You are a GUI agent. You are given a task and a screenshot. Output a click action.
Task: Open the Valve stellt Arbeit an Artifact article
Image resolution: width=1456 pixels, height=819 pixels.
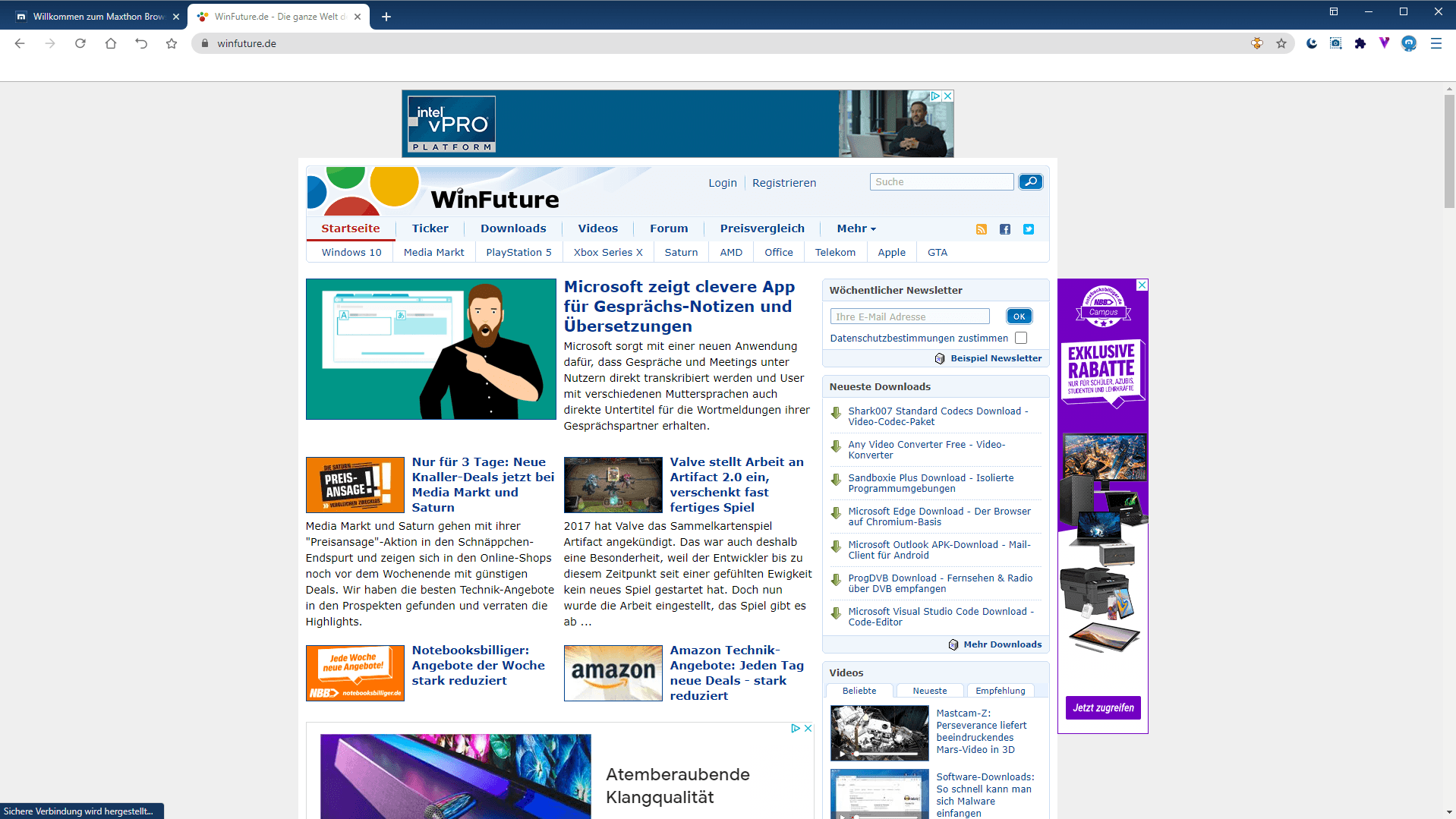click(x=736, y=484)
